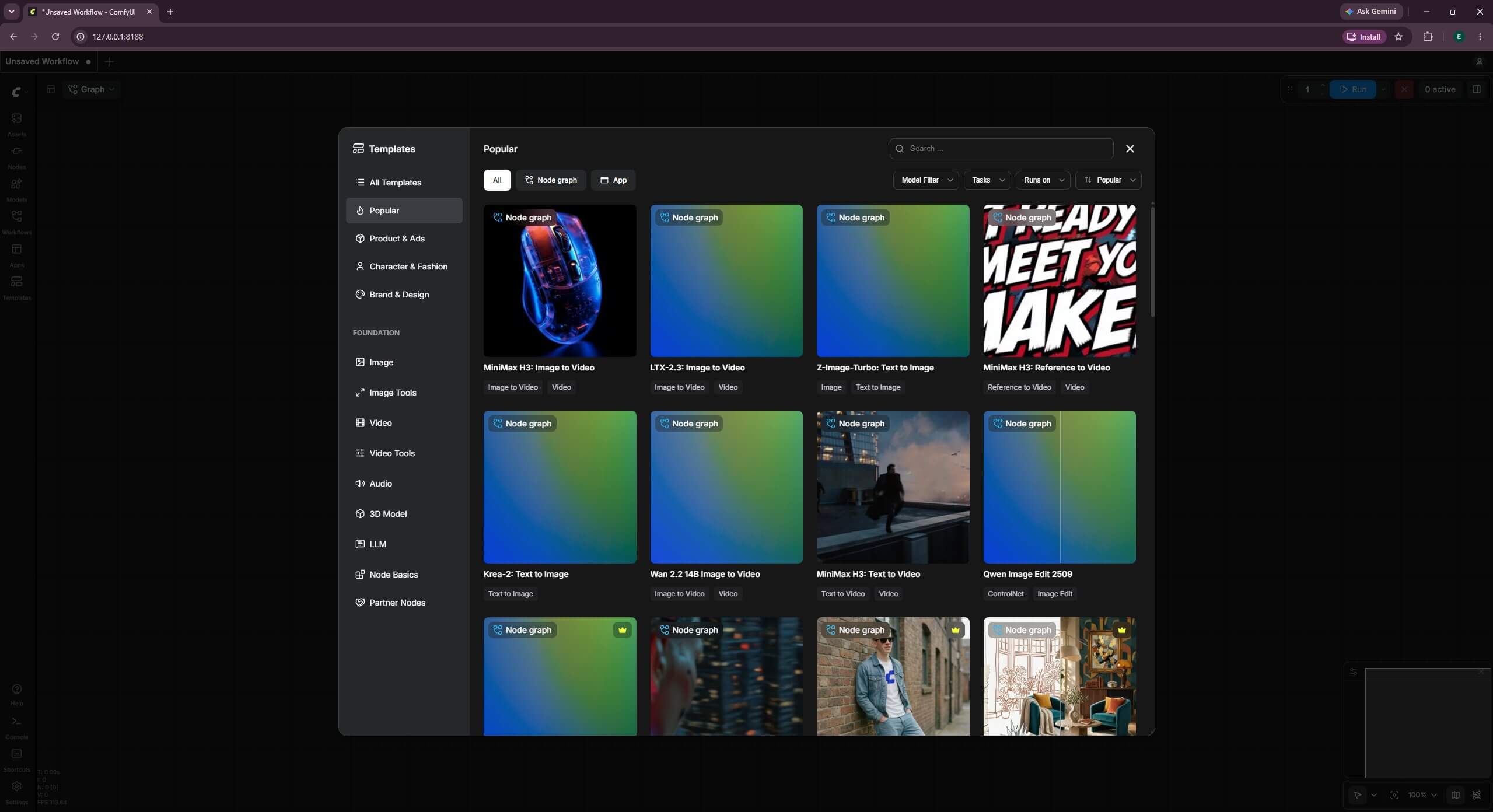
Task: Open the Video Tools category
Action: pyautogui.click(x=404, y=453)
